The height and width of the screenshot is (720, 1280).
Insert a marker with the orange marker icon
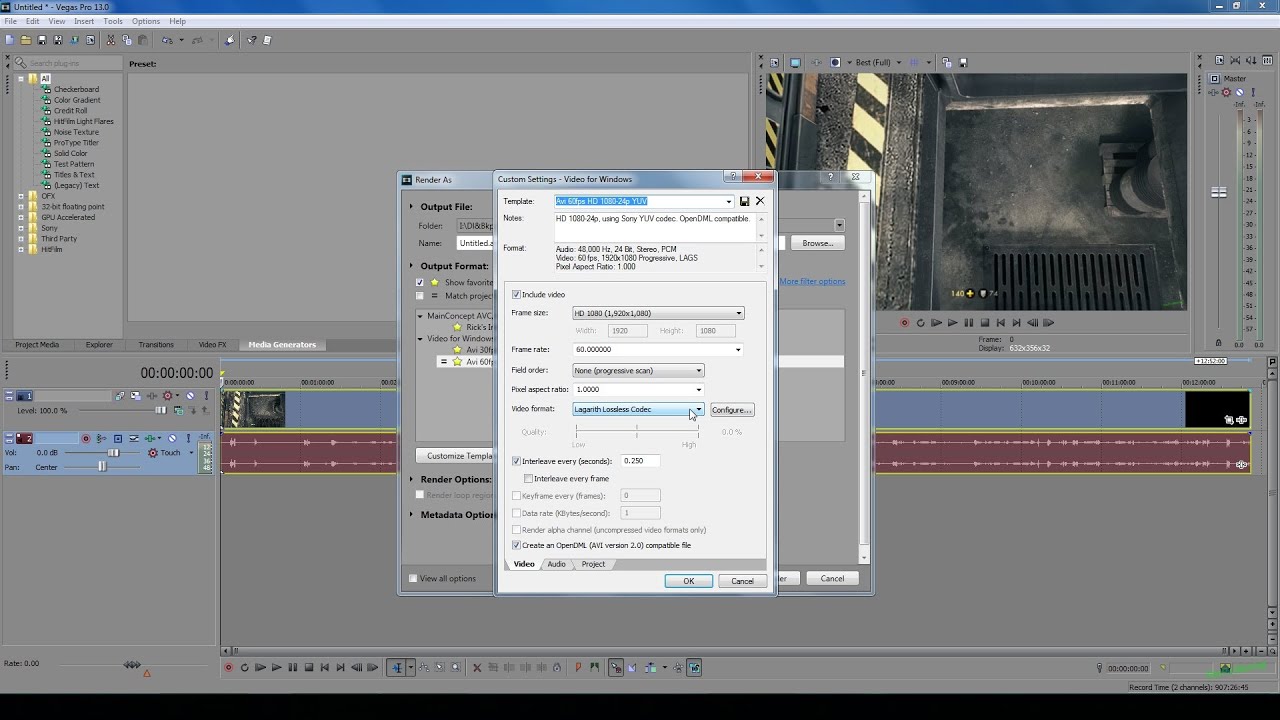(x=578, y=668)
